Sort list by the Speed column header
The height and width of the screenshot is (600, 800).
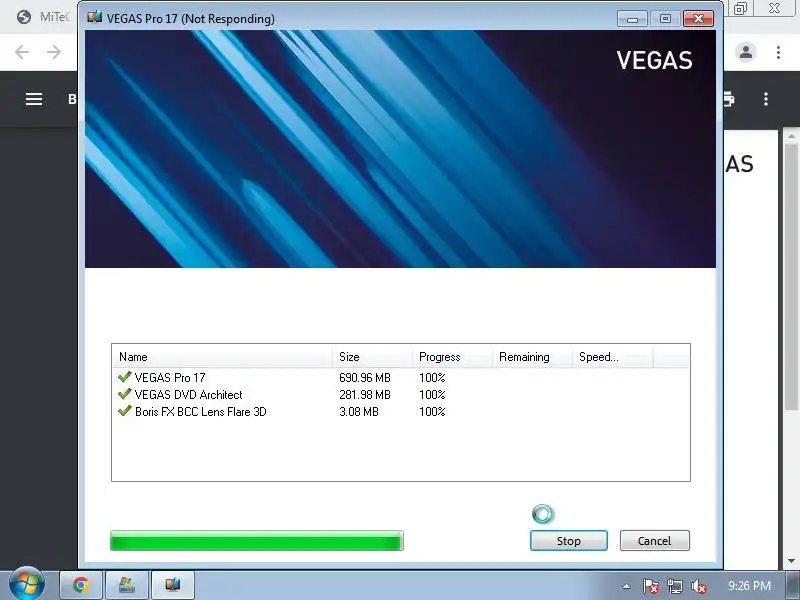click(612, 357)
